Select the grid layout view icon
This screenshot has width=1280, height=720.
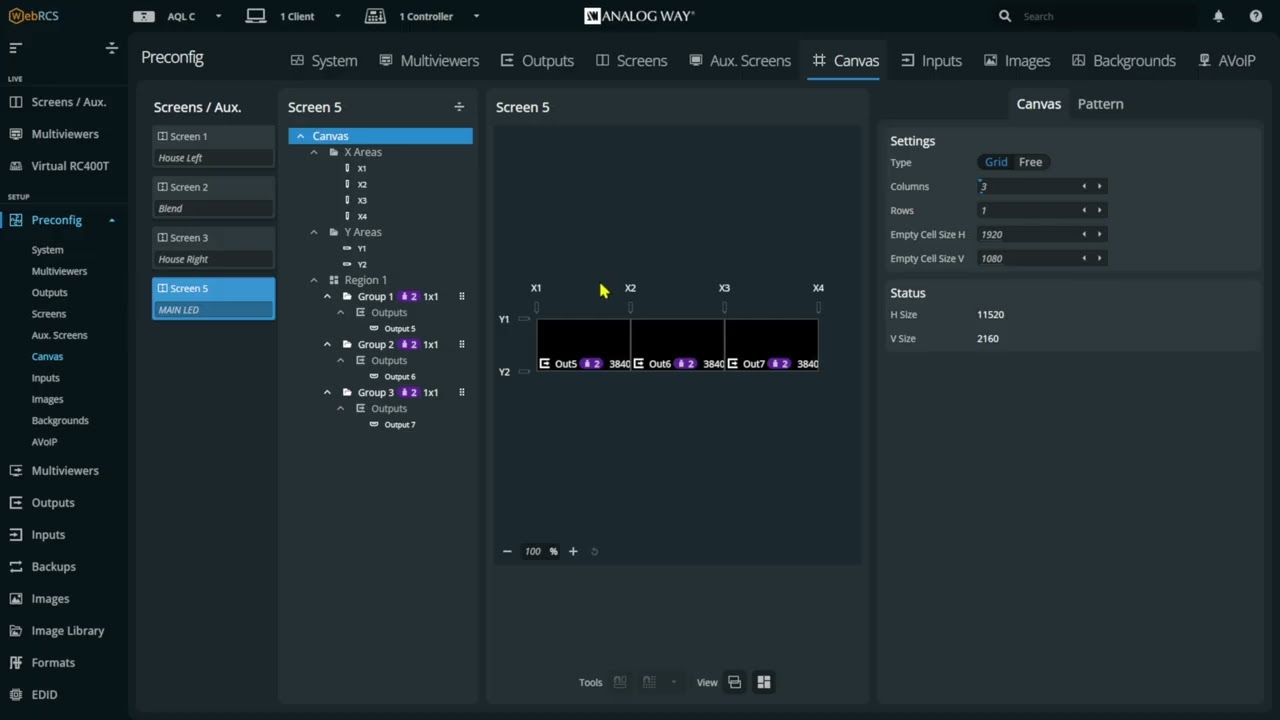(764, 682)
